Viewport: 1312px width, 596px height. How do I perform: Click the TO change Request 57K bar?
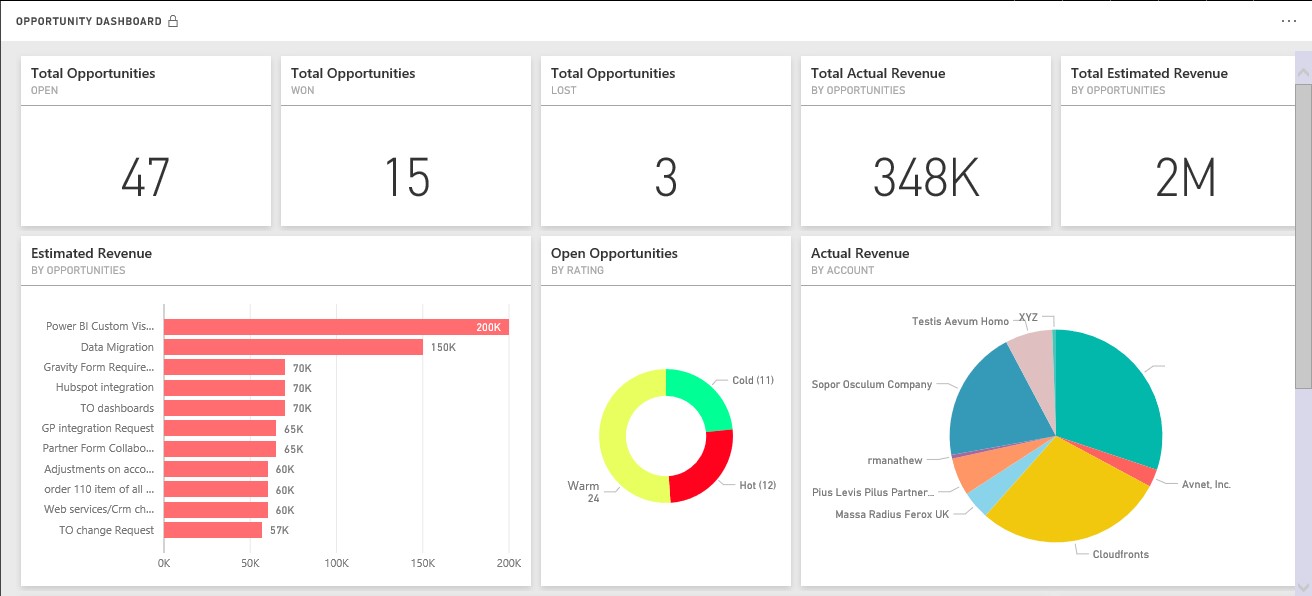pyautogui.click(x=213, y=530)
